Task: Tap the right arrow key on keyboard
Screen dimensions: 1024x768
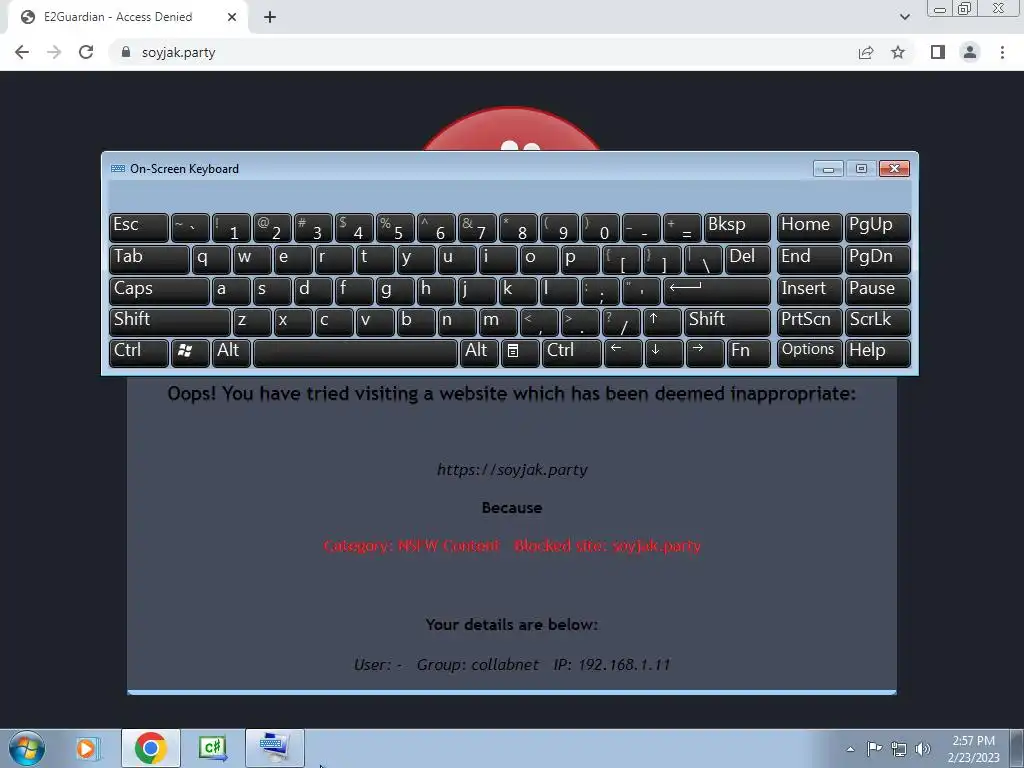Action: [704, 353]
